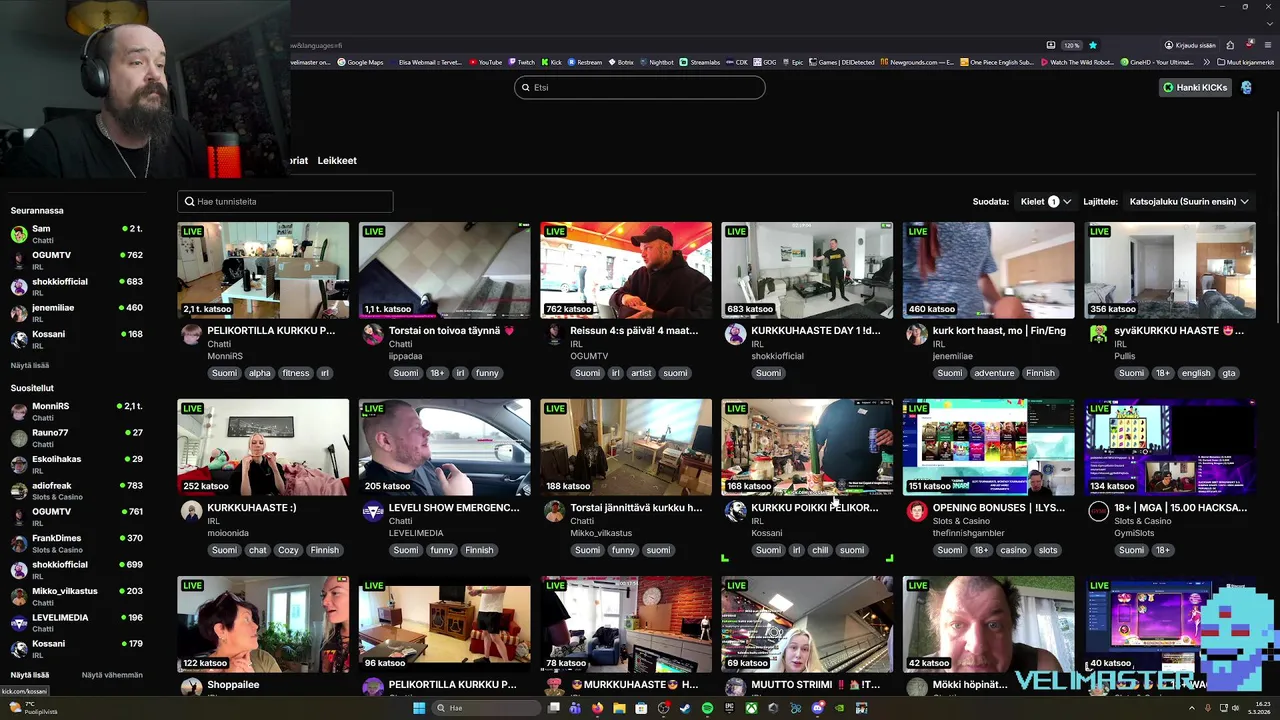Show more bookmarks via overflow chevron
1280x720 pixels.
[1206, 62]
